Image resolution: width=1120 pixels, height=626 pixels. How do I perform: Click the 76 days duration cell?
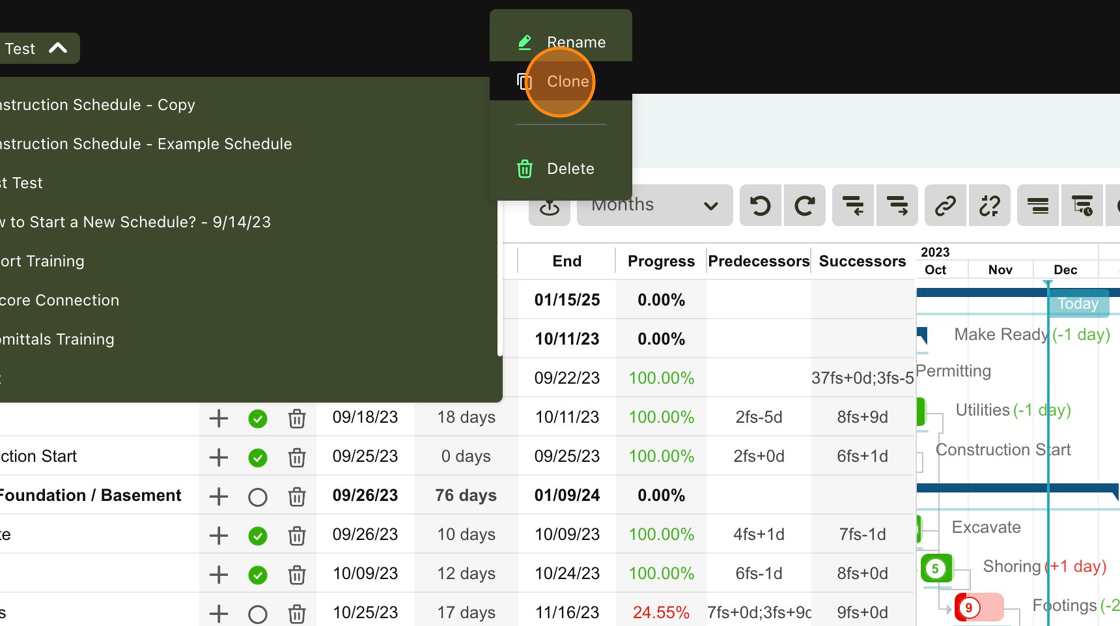(x=466, y=495)
